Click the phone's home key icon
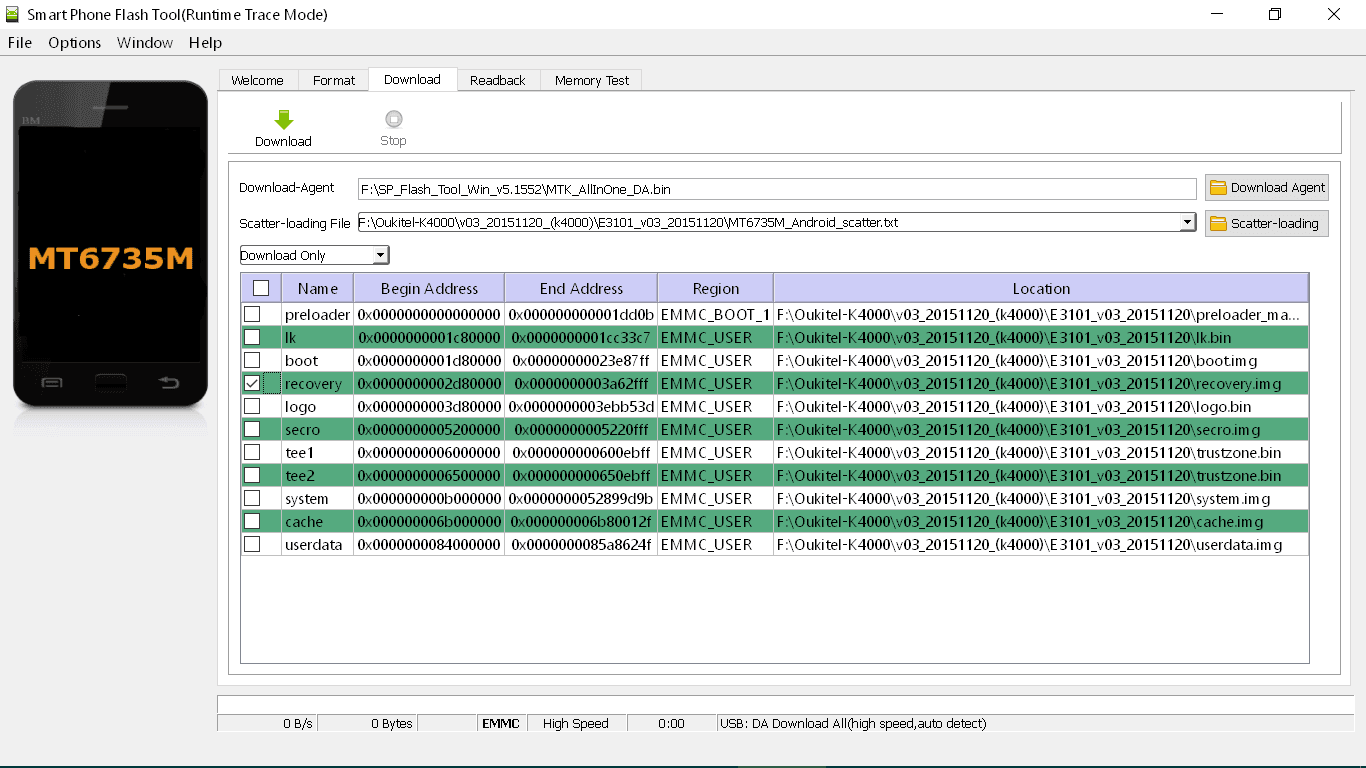The height and width of the screenshot is (768, 1366). click(x=110, y=383)
